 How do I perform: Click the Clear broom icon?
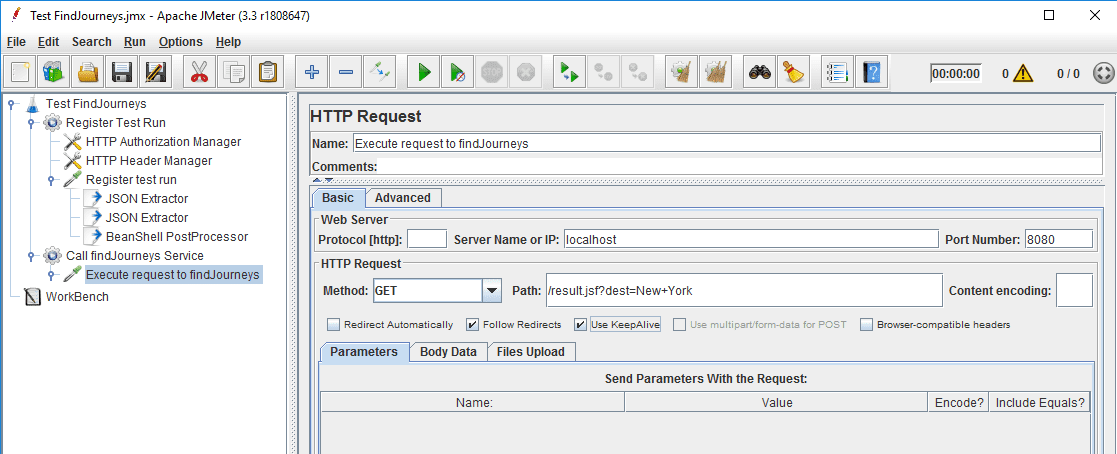681,72
